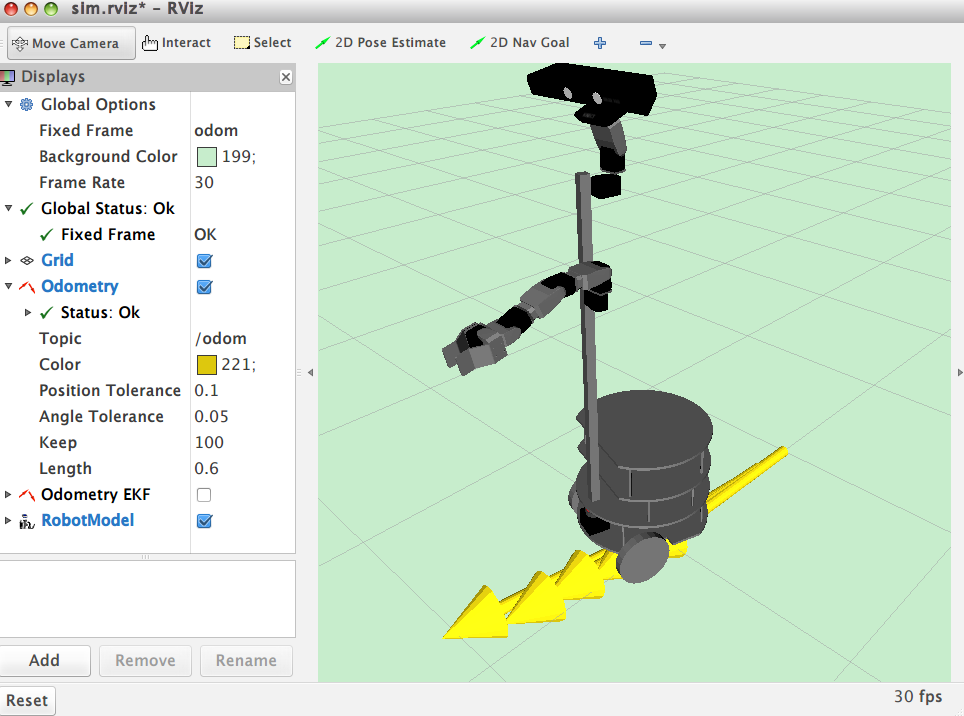Activate the Interact tool
The height and width of the screenshot is (716, 964).
(176, 43)
